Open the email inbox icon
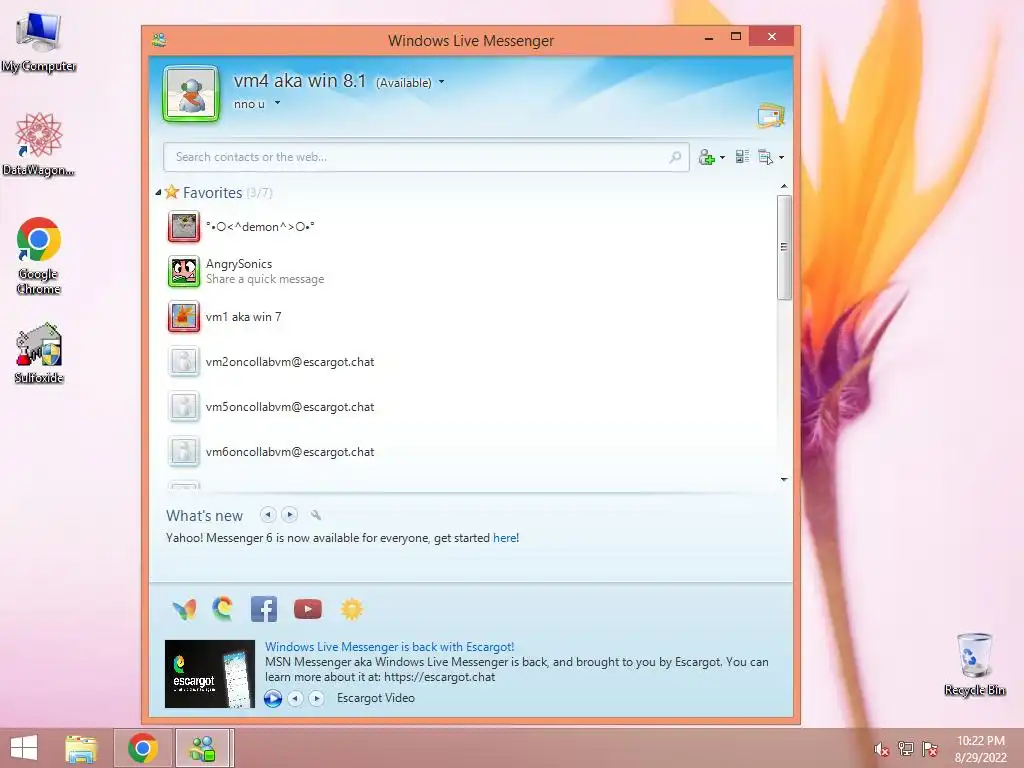1024x768 pixels. click(771, 116)
